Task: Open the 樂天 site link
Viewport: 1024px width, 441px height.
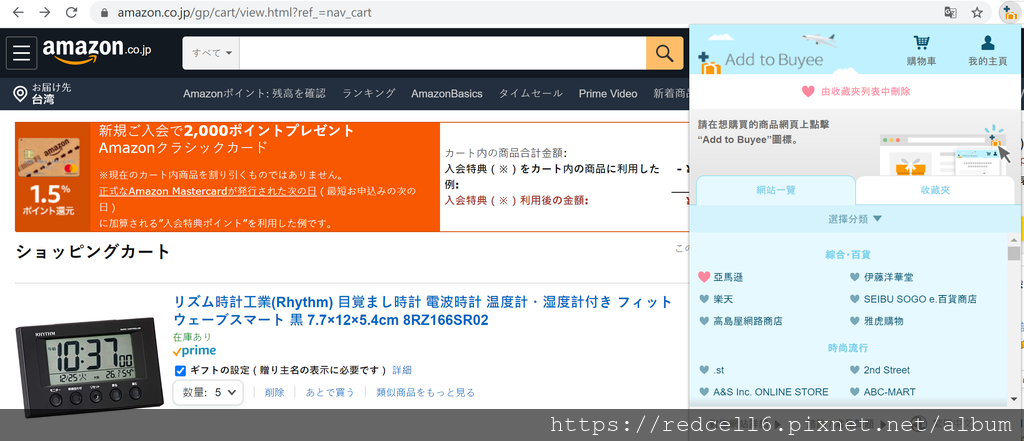Action: (x=723, y=299)
